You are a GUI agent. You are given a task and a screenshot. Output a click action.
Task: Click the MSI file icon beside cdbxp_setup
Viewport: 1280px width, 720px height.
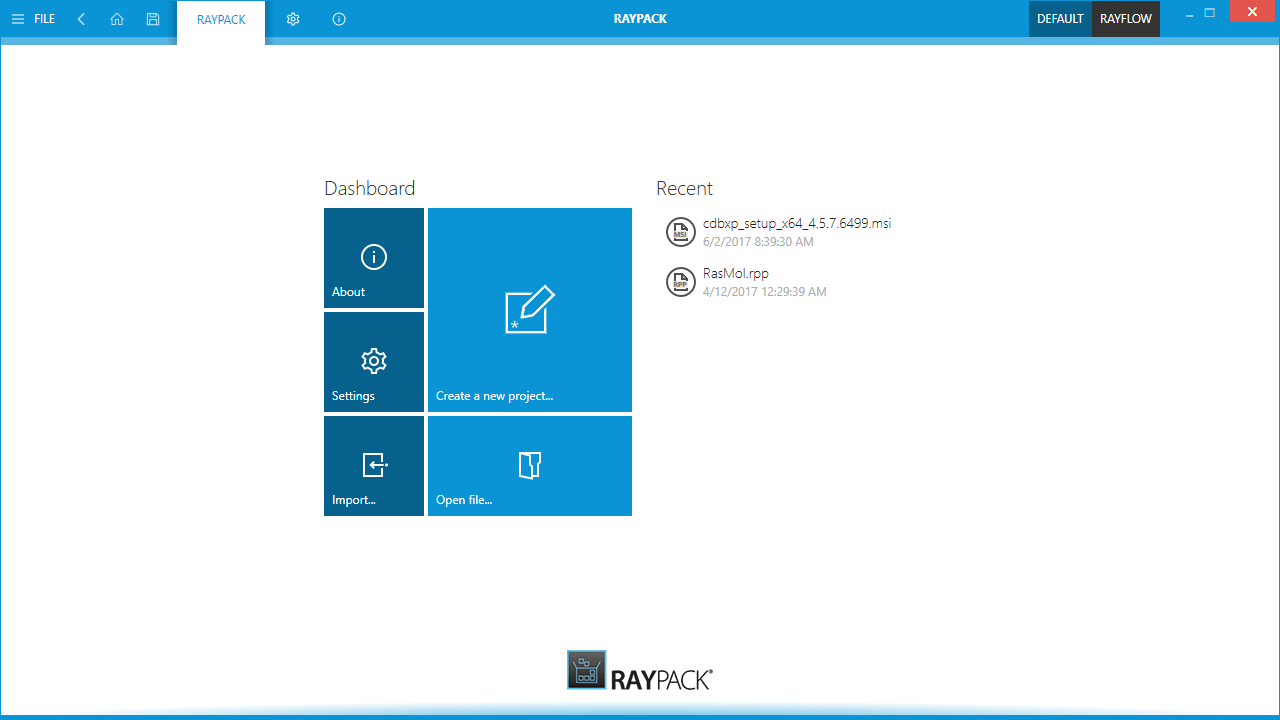point(681,231)
